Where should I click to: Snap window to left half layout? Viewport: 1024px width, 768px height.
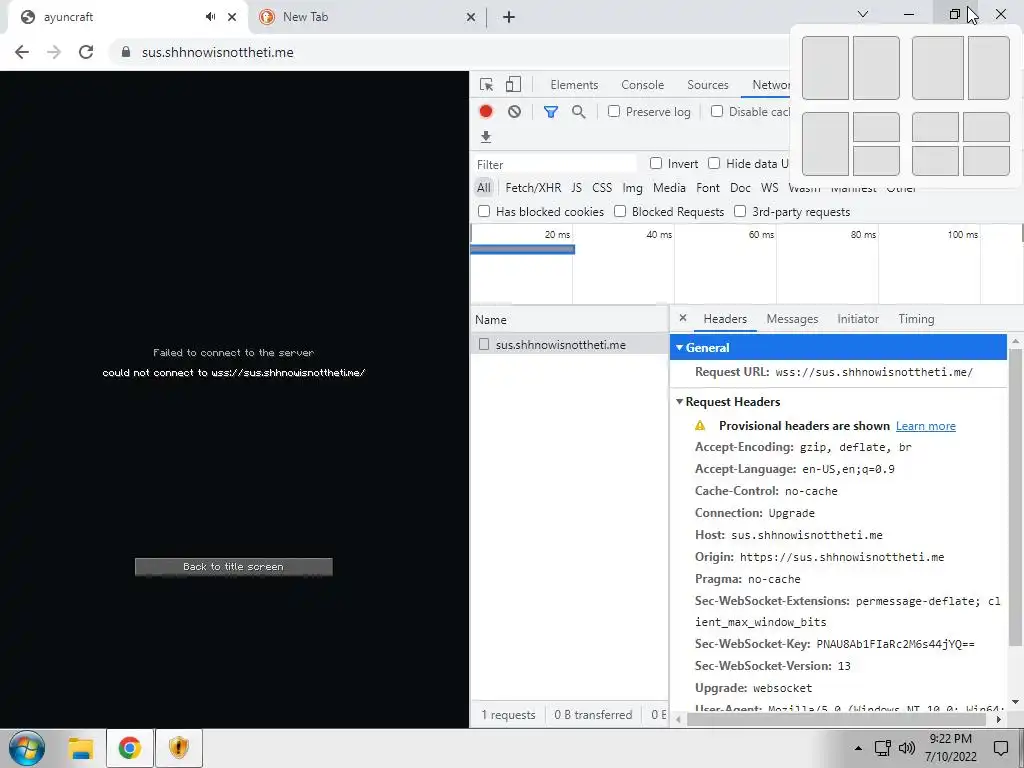tap(825, 68)
